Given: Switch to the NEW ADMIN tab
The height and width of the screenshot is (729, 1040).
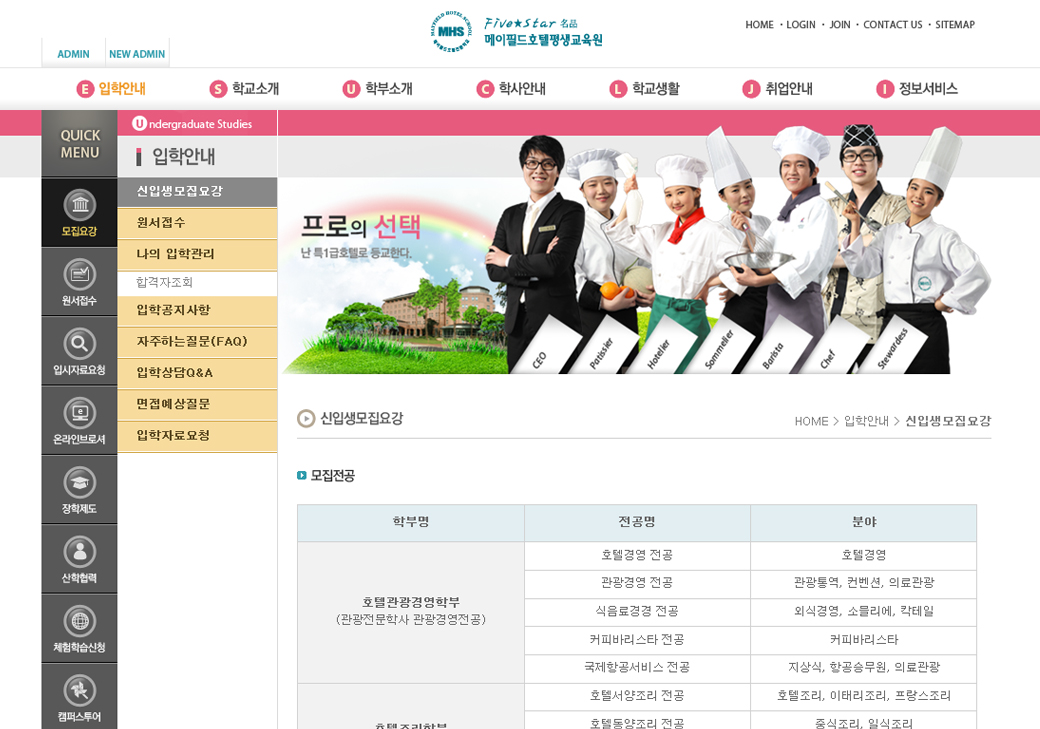Looking at the screenshot, I should coord(137,54).
